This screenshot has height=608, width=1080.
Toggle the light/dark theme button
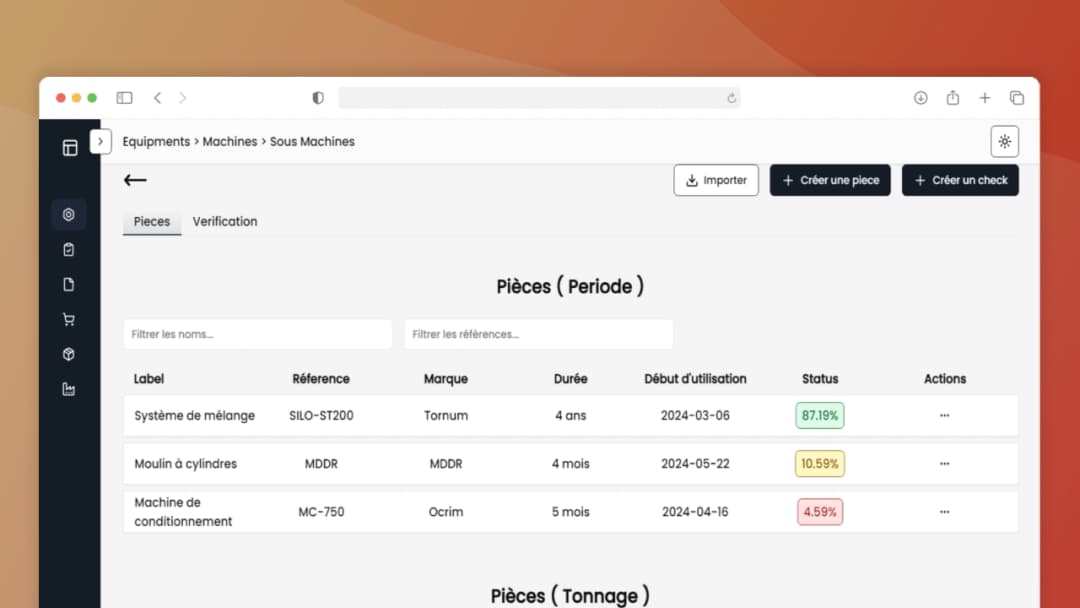click(1004, 142)
